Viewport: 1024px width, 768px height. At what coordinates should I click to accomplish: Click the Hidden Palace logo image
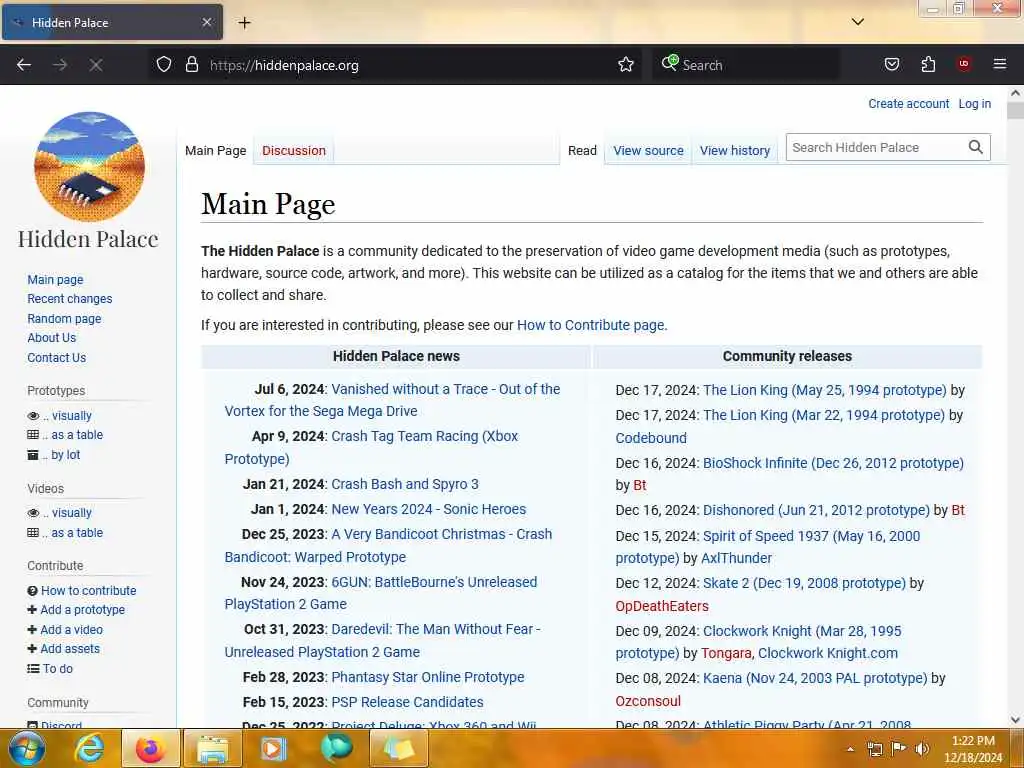[89, 167]
